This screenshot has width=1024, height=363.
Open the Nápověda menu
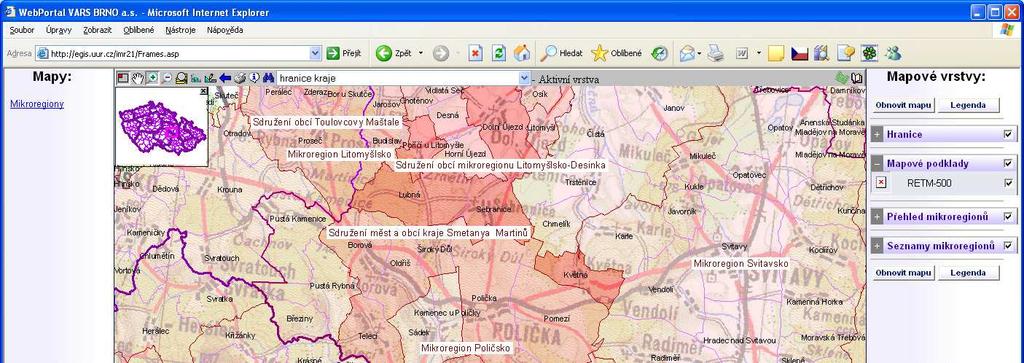pyautogui.click(x=225, y=30)
